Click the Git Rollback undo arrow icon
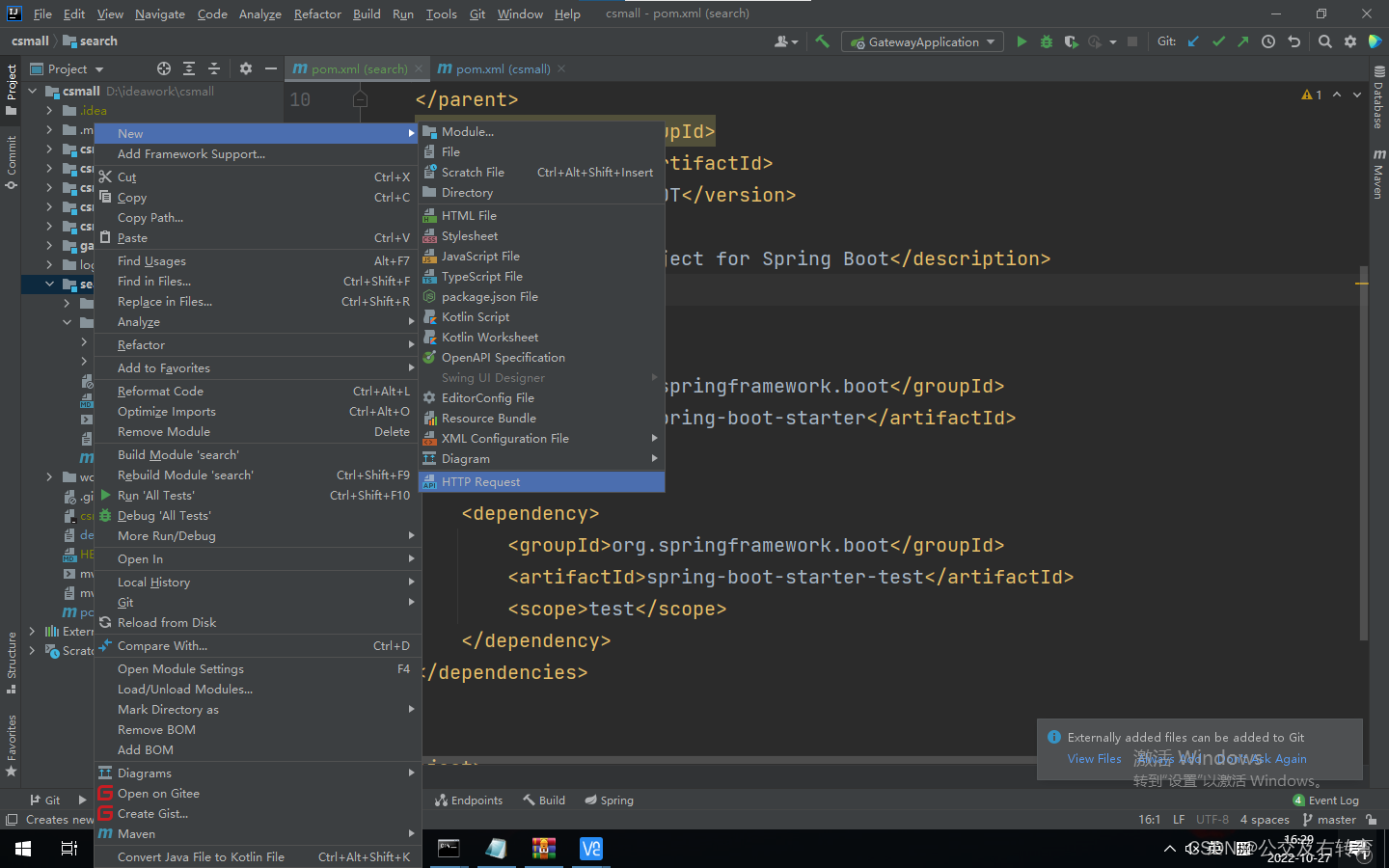Viewport: 1389px width, 868px height. pos(1294,41)
